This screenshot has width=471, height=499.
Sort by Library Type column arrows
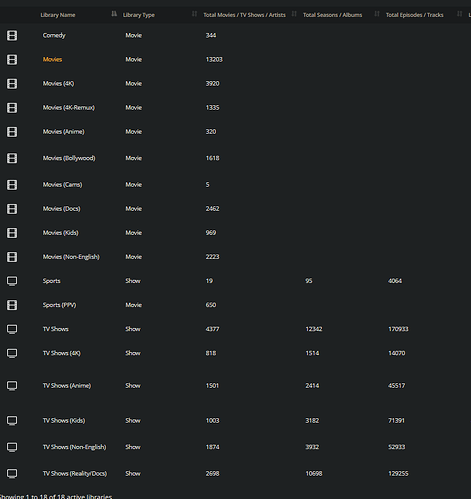194,14
